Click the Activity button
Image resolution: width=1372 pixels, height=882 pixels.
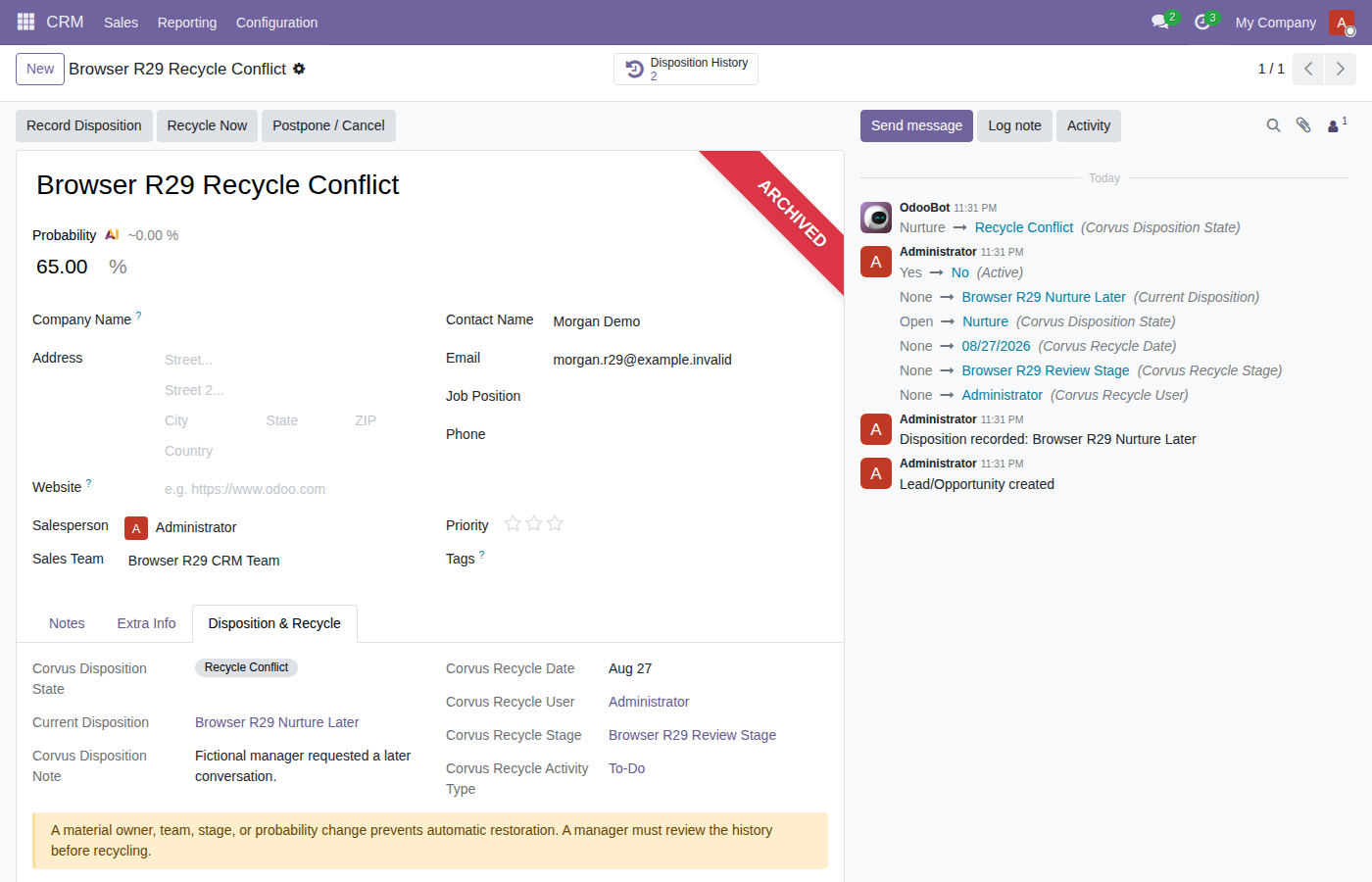click(1088, 125)
